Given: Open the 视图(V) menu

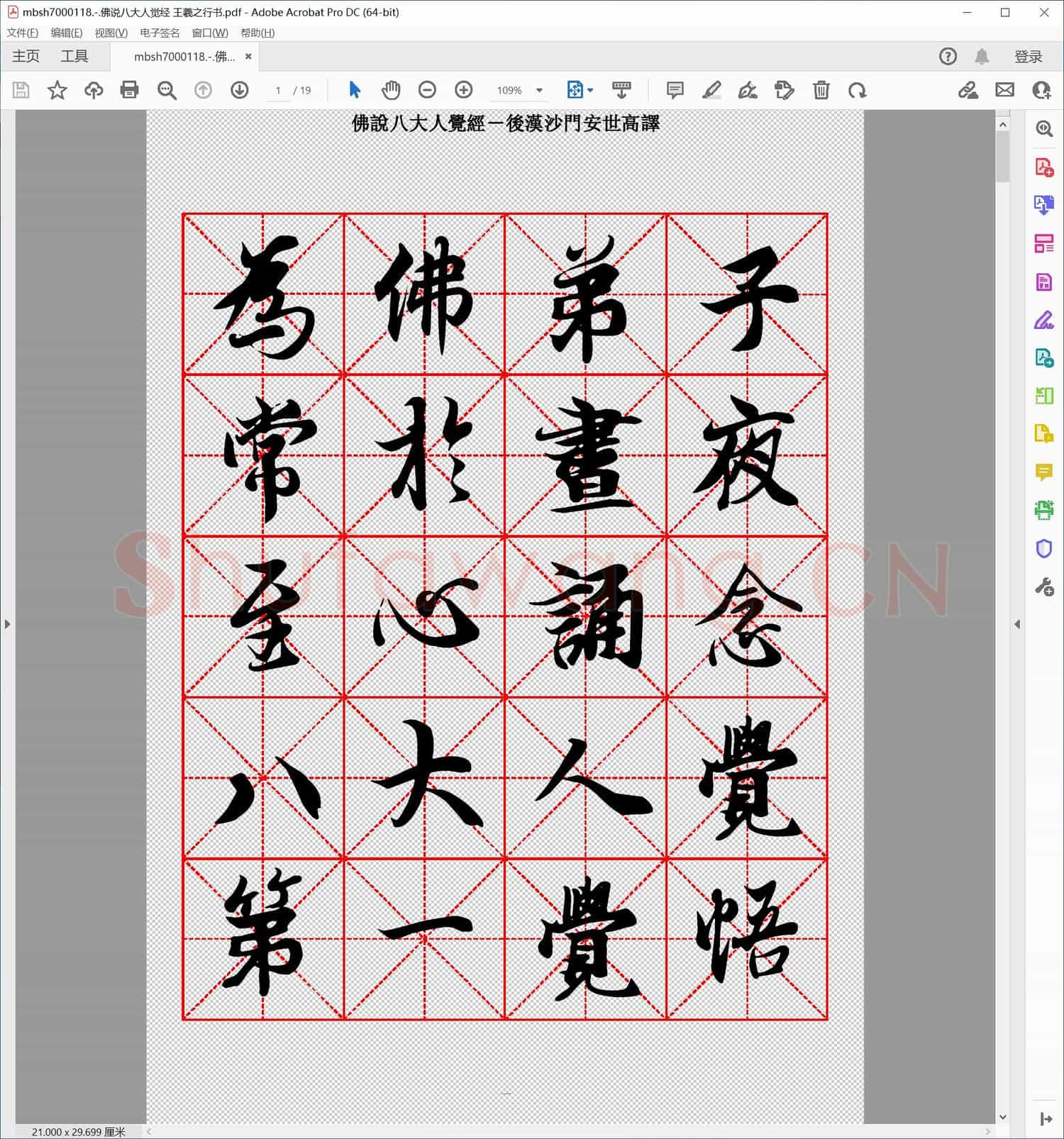Looking at the screenshot, I should [x=111, y=33].
